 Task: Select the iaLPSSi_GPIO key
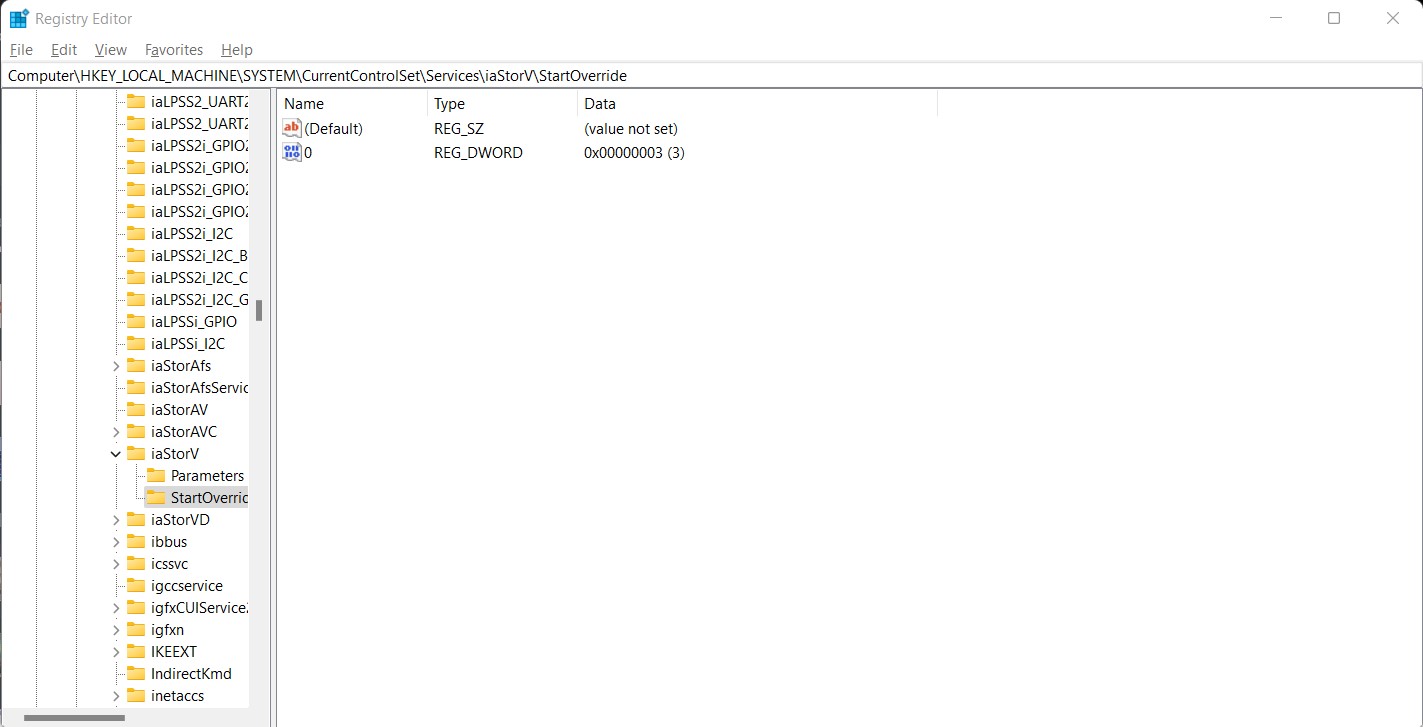tap(193, 321)
